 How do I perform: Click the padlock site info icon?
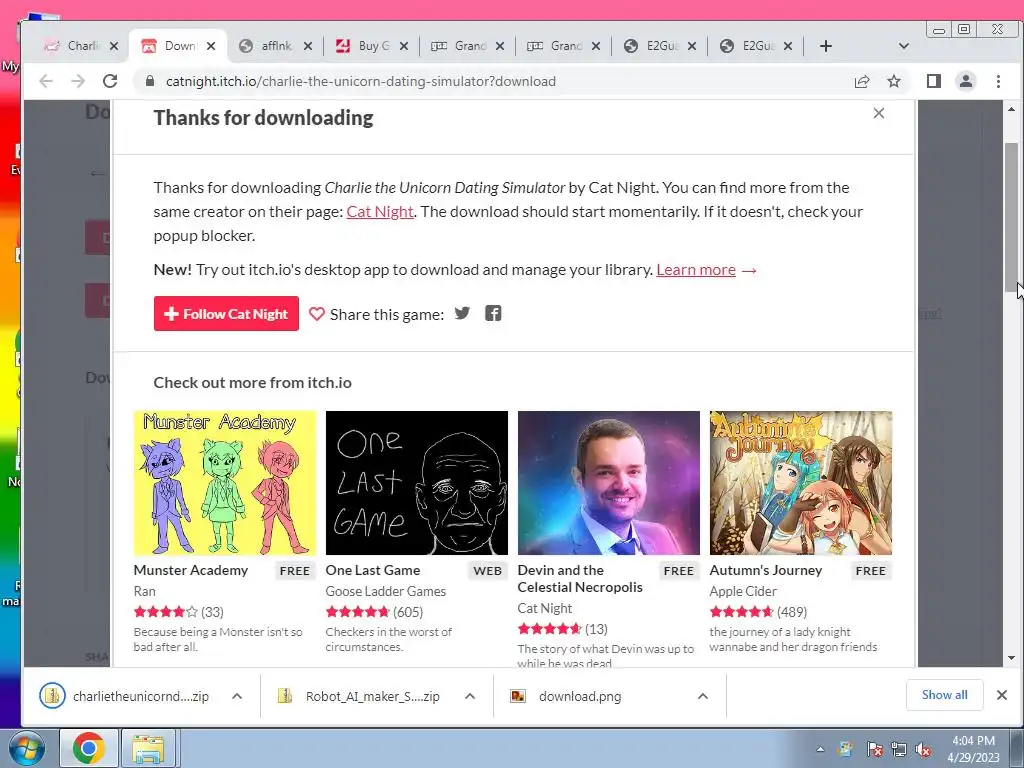point(150,81)
